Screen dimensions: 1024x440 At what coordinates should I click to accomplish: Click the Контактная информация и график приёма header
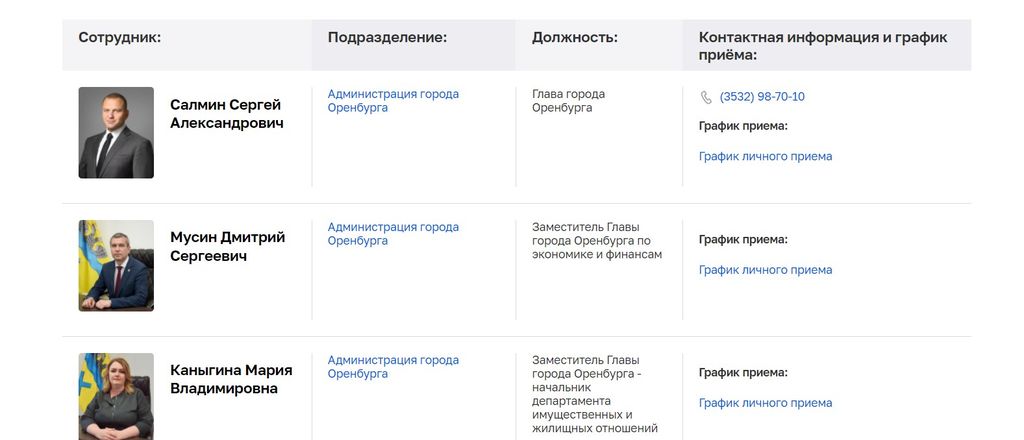[823, 46]
